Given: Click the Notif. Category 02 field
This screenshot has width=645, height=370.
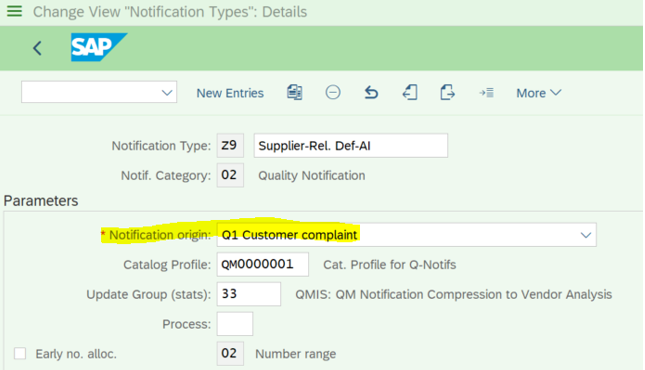Looking at the screenshot, I should coord(230,175).
